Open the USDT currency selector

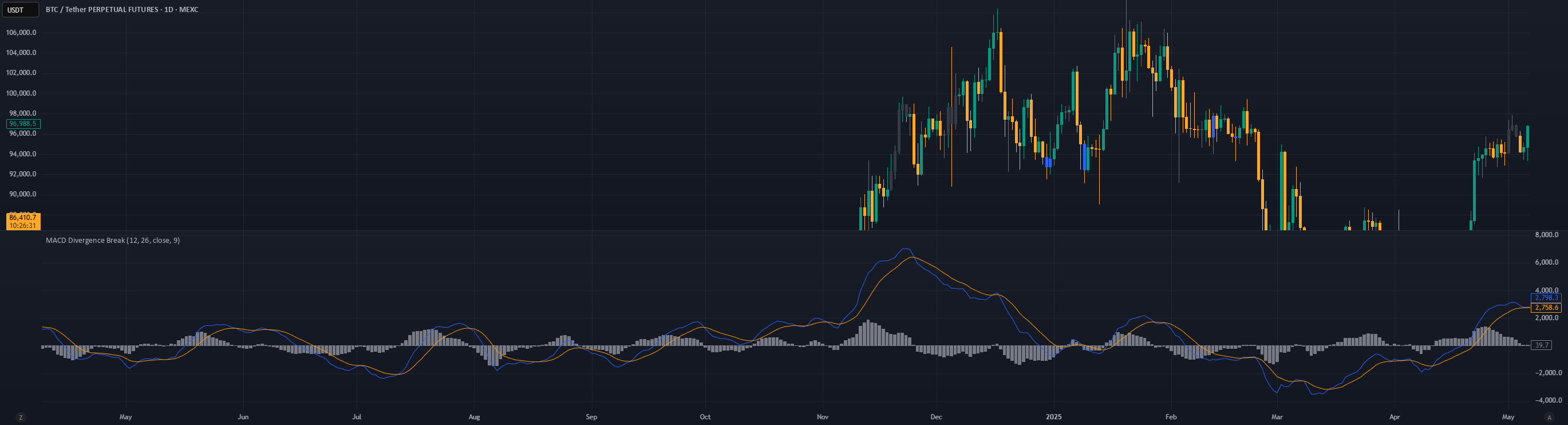[21, 10]
